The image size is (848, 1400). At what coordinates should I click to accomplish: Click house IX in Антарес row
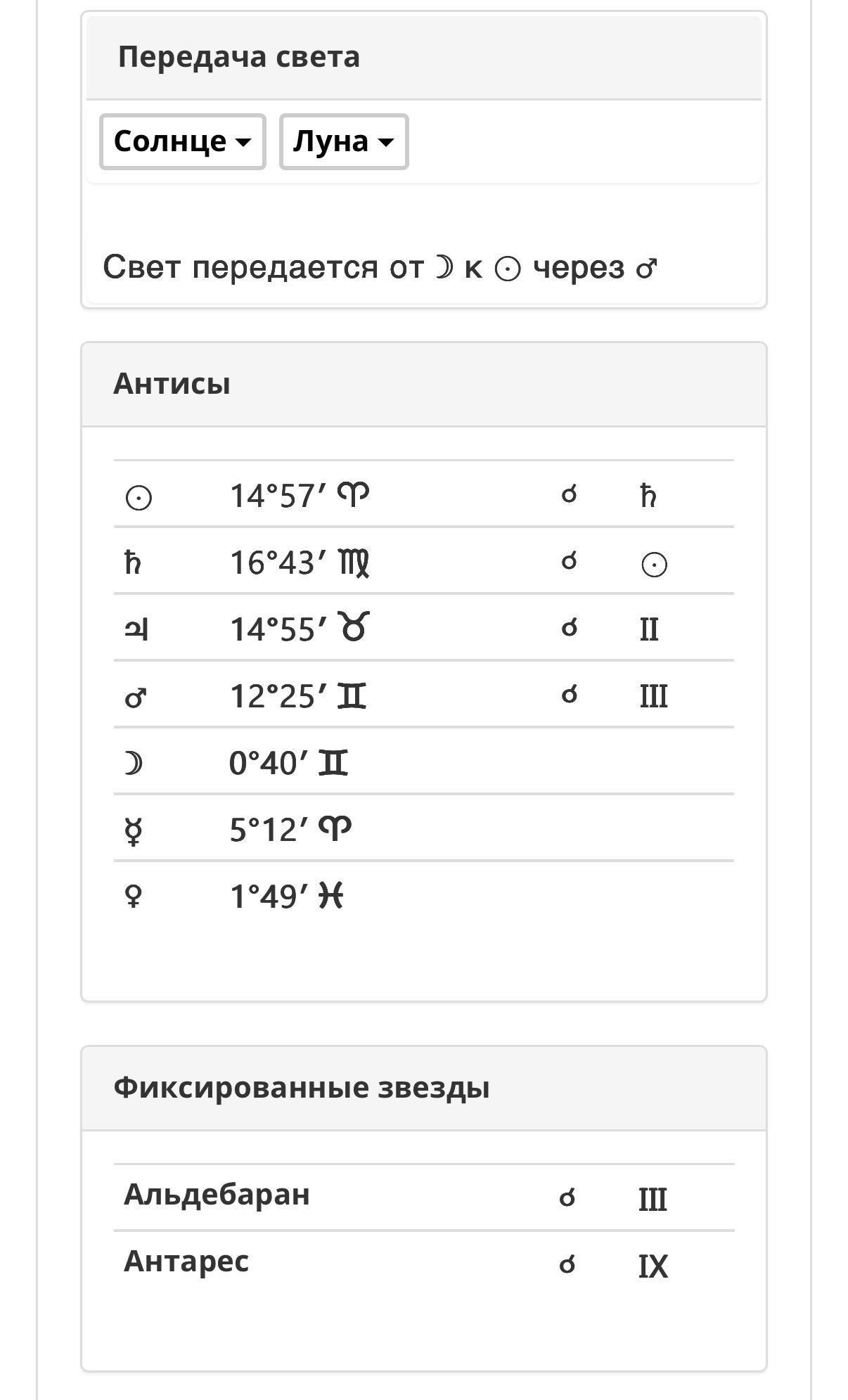pyautogui.click(x=653, y=1266)
